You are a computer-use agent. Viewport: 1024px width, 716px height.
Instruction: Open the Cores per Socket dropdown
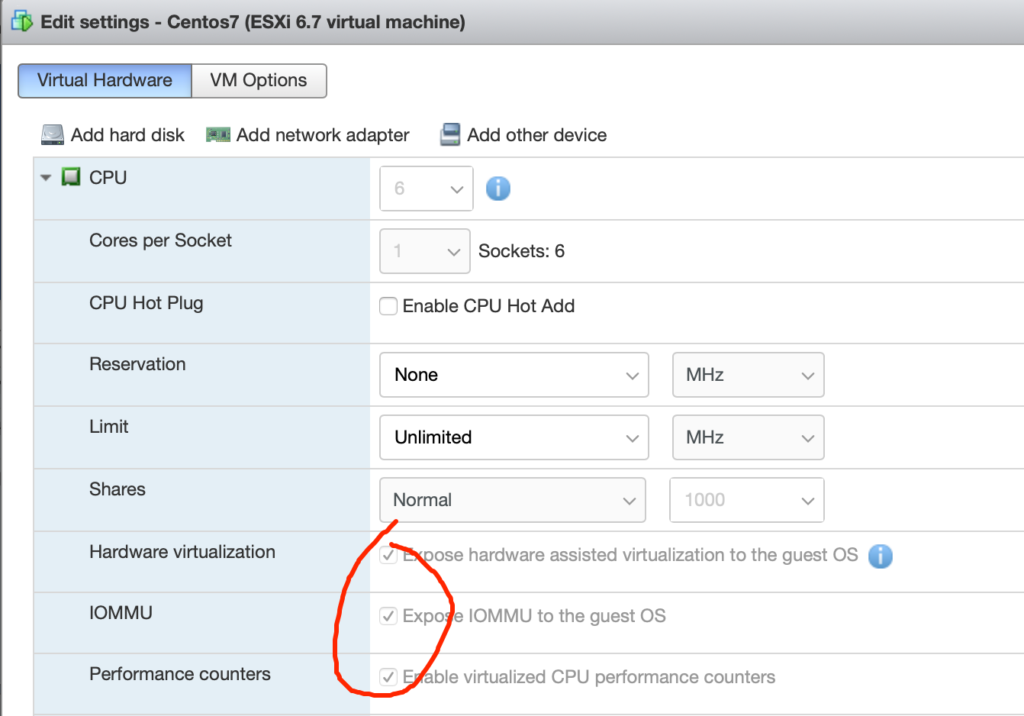tap(424, 251)
